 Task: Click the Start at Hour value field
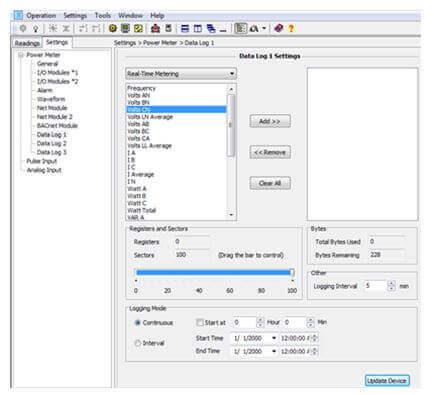245,322
